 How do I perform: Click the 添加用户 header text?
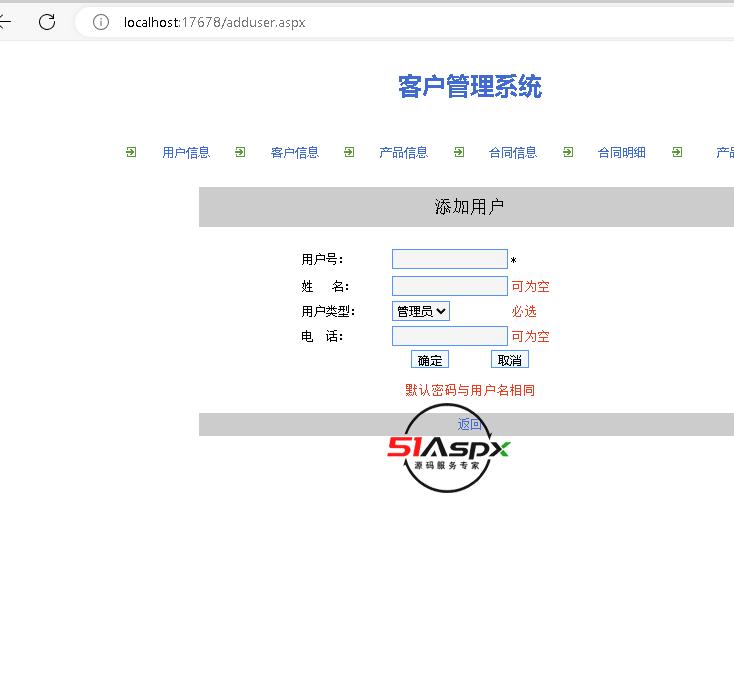(469, 206)
